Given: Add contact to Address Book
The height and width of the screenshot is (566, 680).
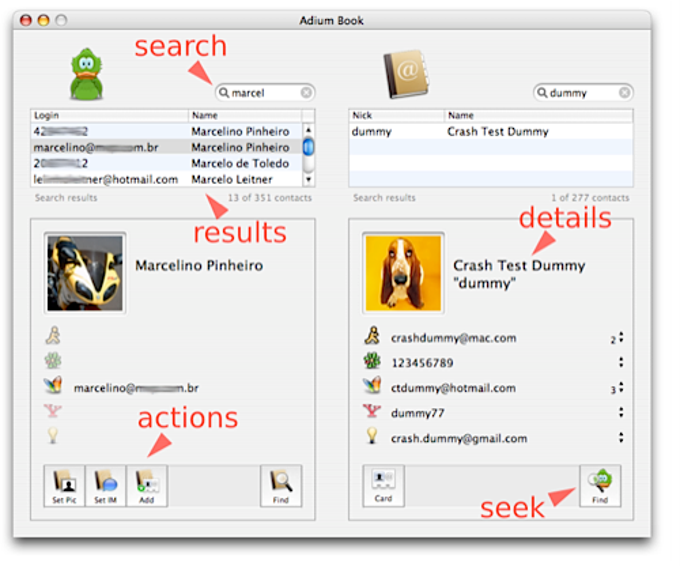Looking at the screenshot, I should [147, 486].
